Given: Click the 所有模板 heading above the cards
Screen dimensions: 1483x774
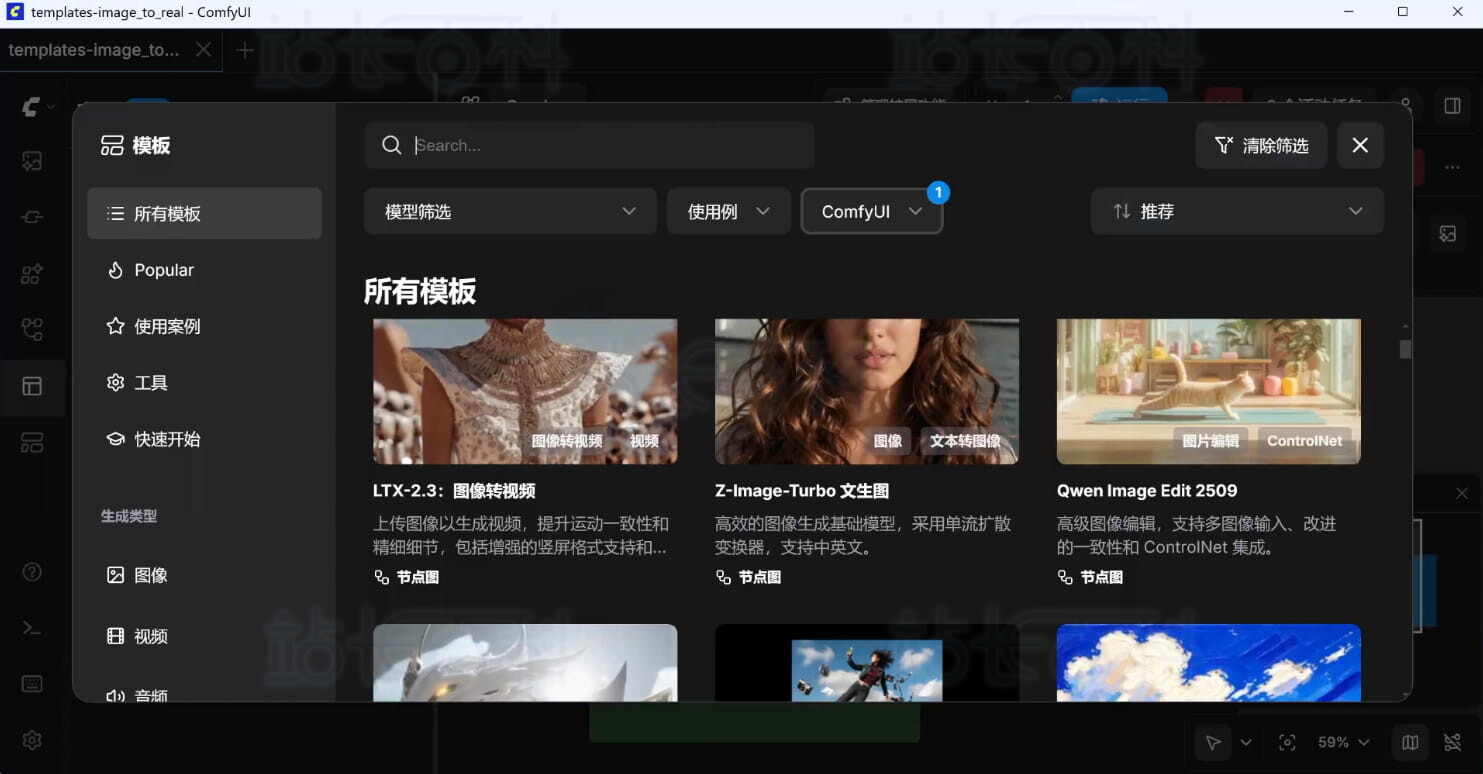Looking at the screenshot, I should coord(420,292).
